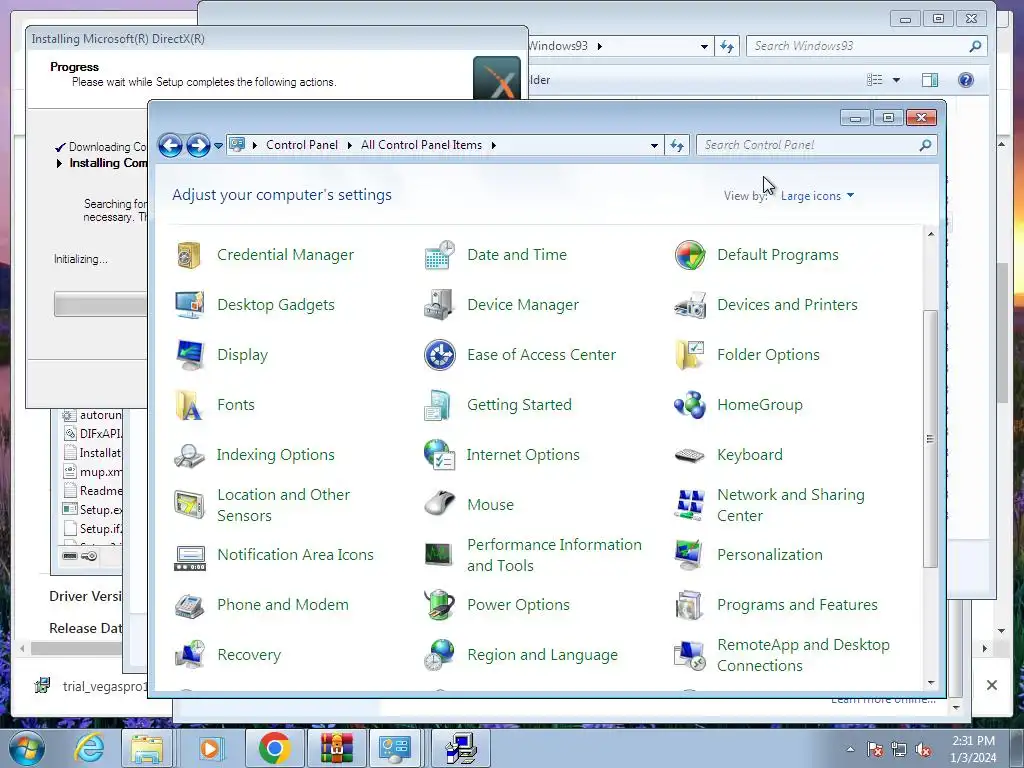Open the taskbar clock 2:31 PM

tap(973, 749)
